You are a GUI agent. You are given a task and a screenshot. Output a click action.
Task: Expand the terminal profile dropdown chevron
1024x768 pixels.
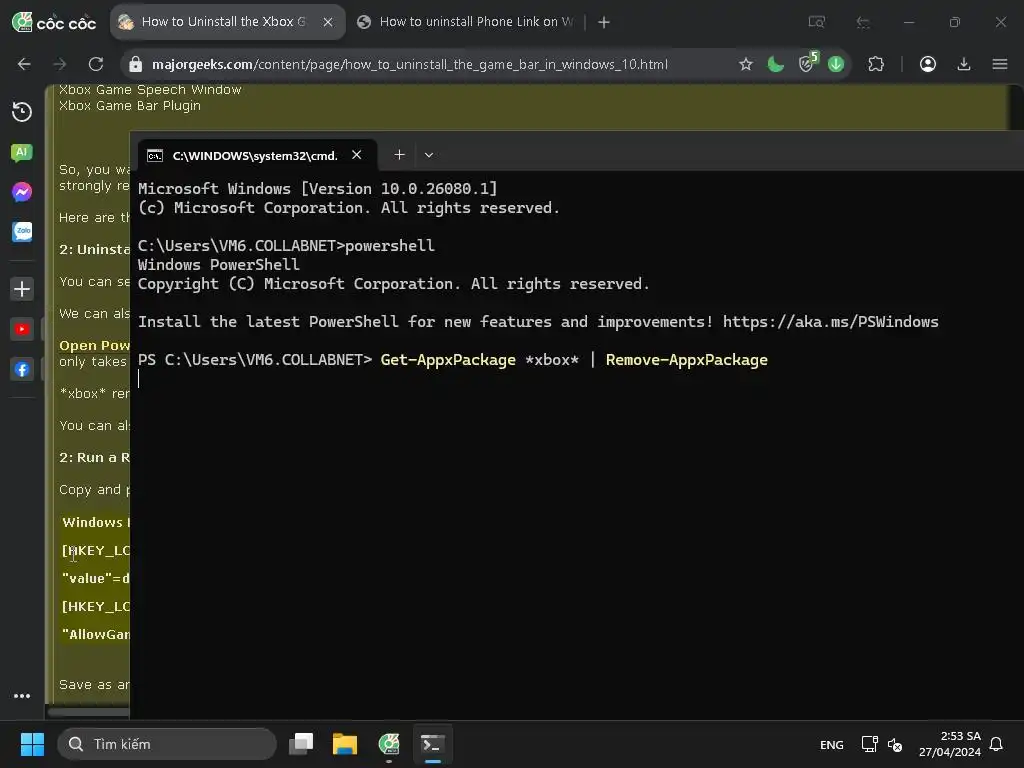429,155
